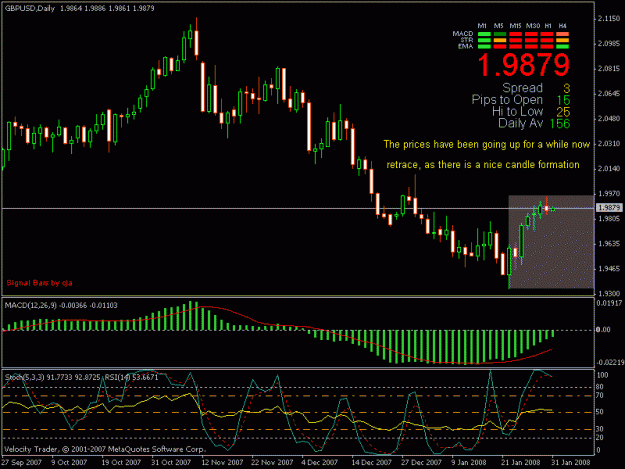Click the salmon MACD signal bar under H4
This screenshot has height=469, width=625.
(x=562, y=34)
